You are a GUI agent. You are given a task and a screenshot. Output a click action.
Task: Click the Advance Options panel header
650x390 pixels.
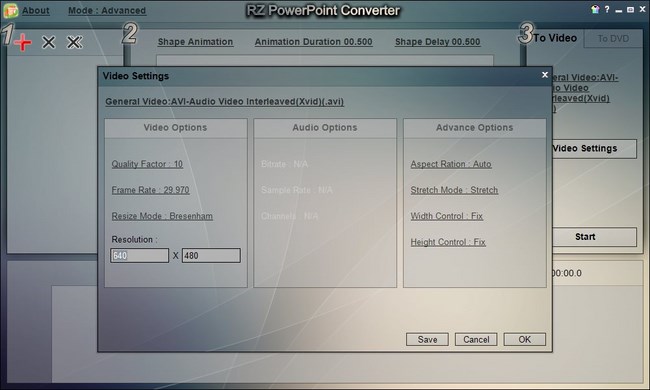coord(475,128)
